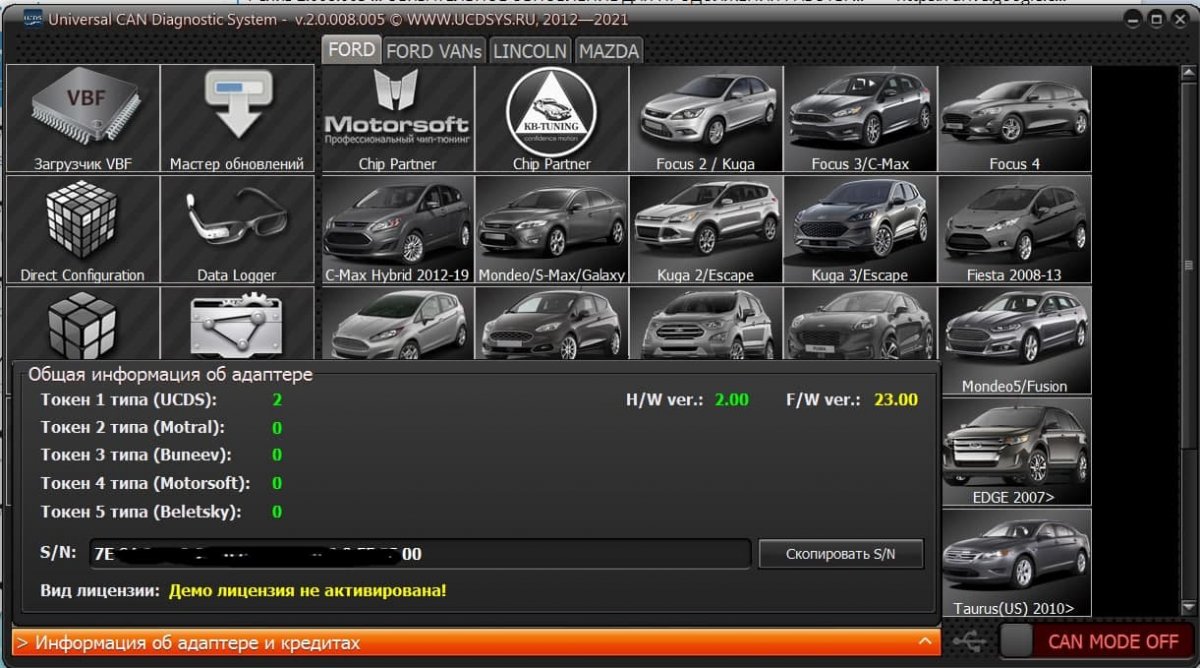Open the MAZDA tab
The width and height of the screenshot is (1200, 668).
(x=608, y=50)
